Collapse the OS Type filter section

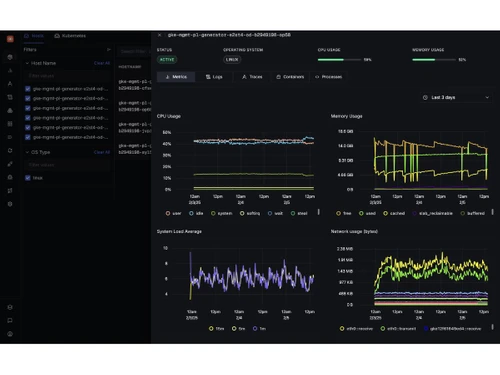pyautogui.click(x=27, y=152)
